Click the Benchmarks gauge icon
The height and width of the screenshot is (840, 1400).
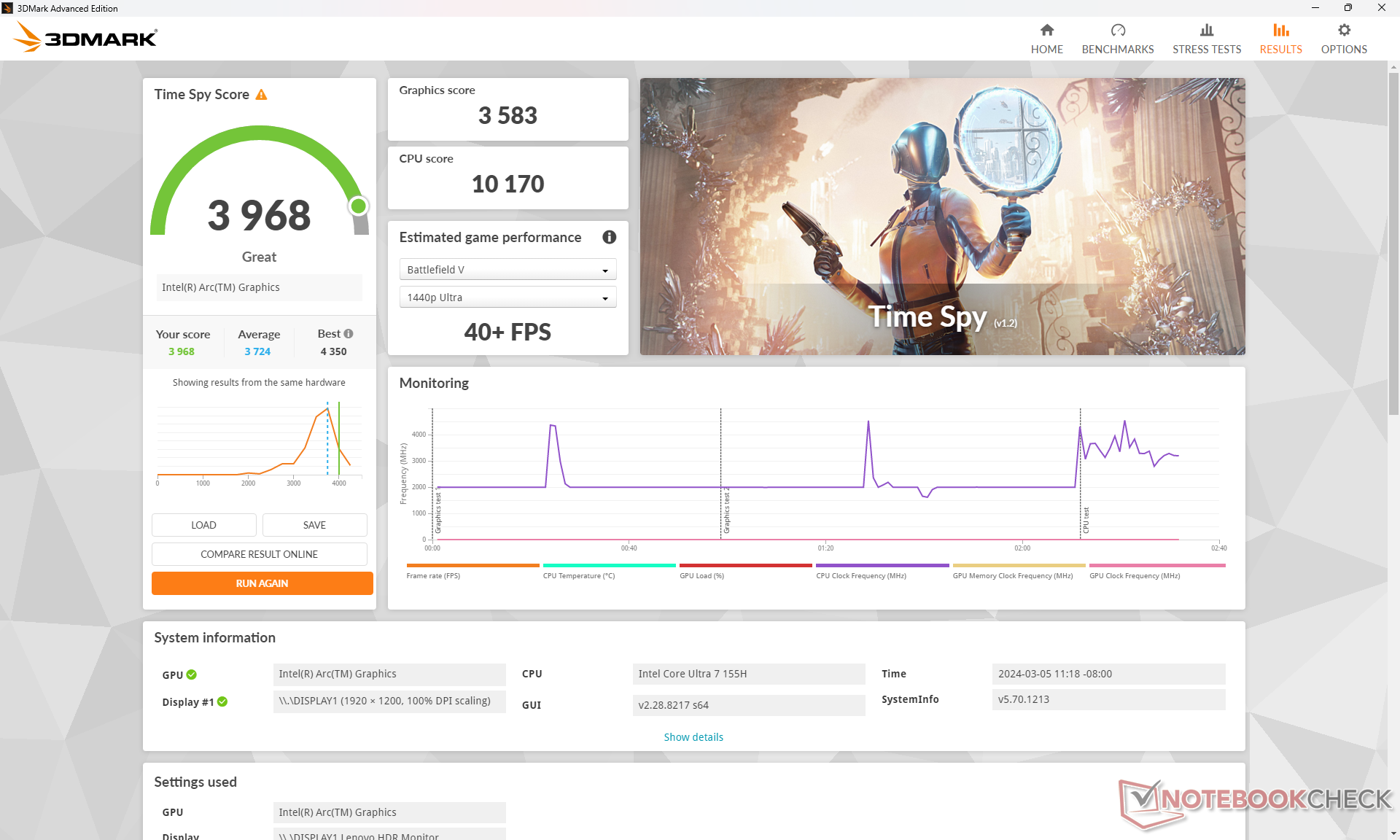tap(1117, 31)
